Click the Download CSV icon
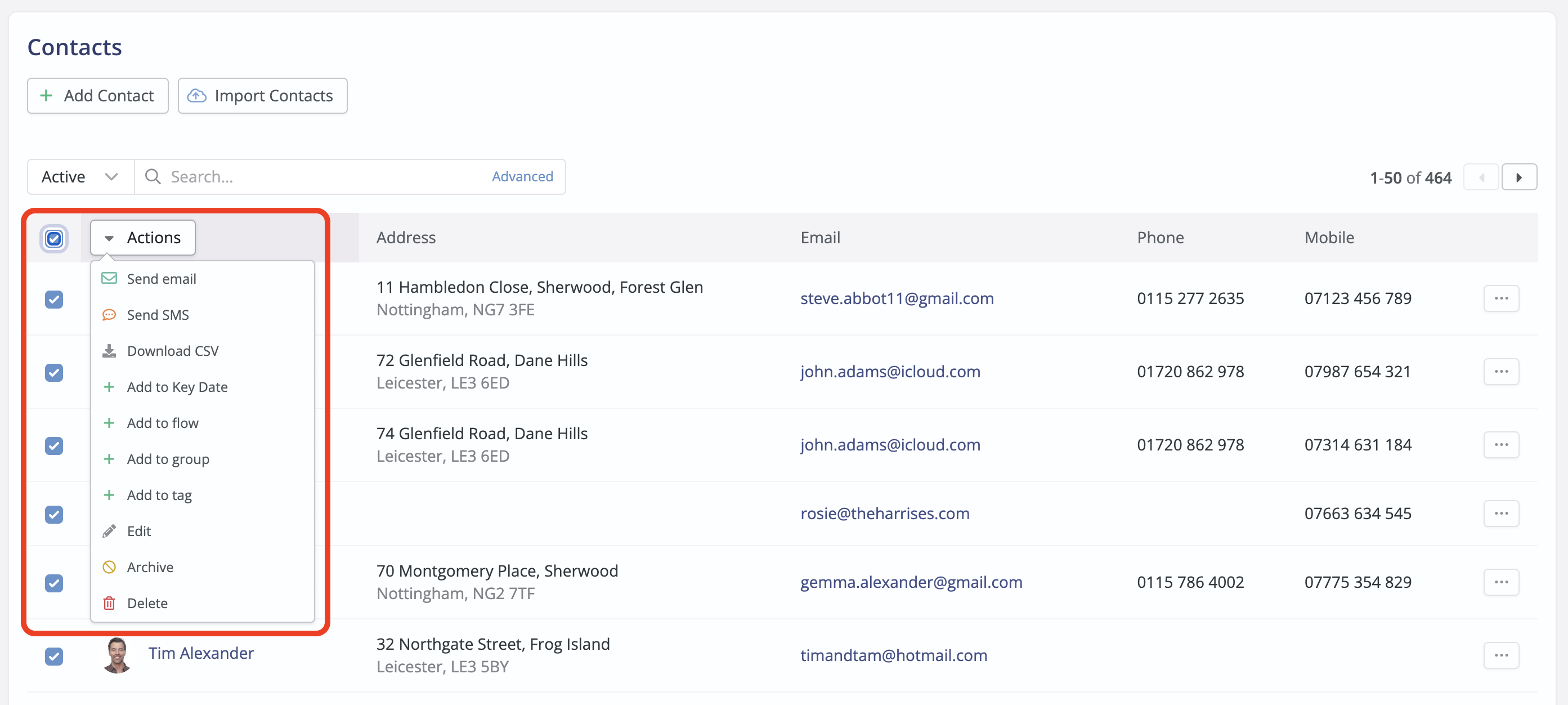The width and height of the screenshot is (1568, 705). pos(109,351)
